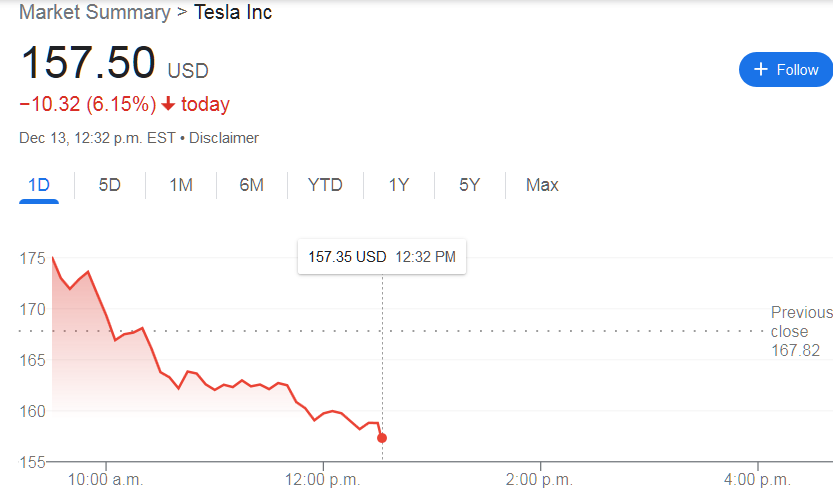Open the Disclaimer link
This screenshot has height=498, width=833.
point(224,138)
